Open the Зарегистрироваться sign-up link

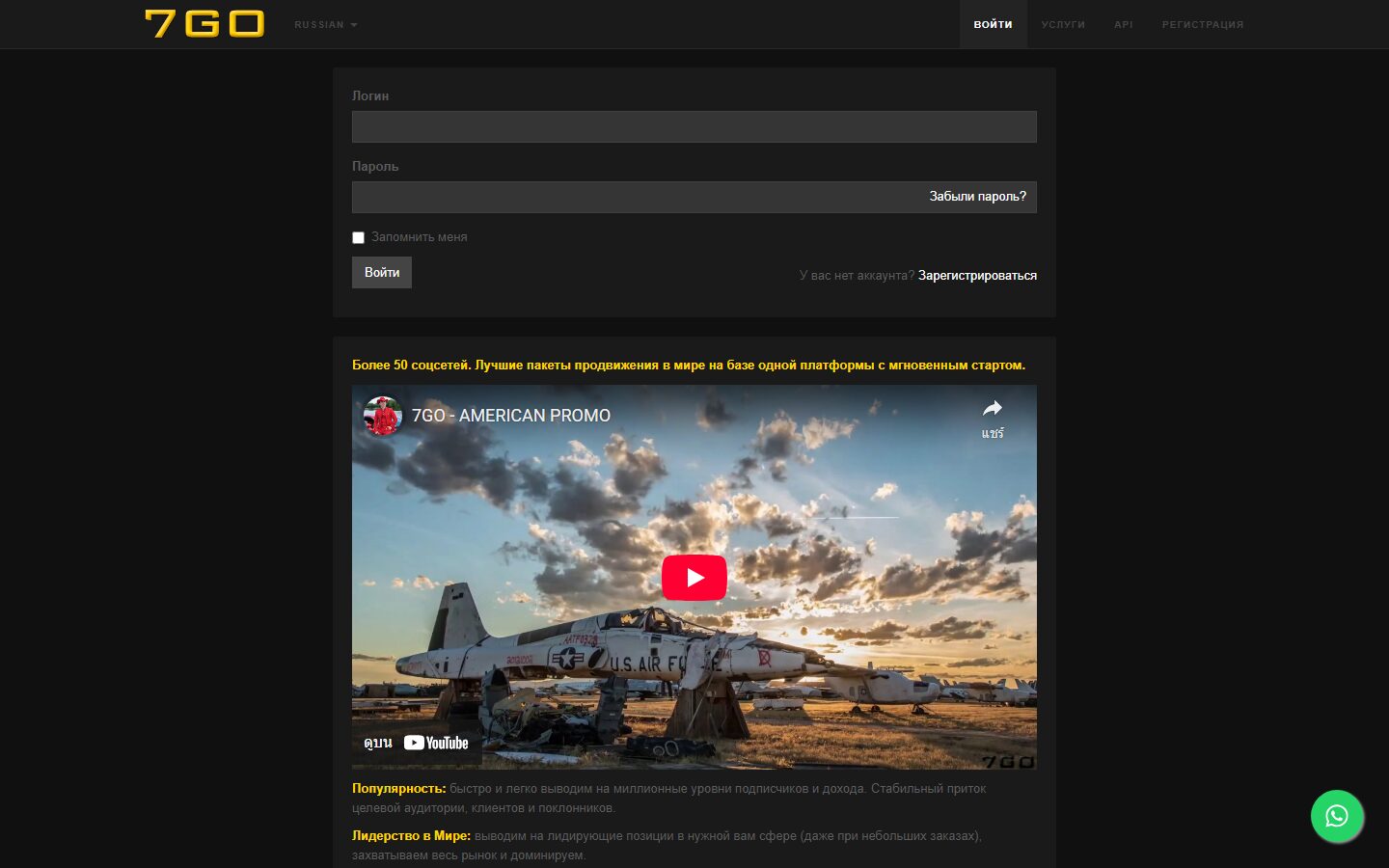[x=977, y=276]
